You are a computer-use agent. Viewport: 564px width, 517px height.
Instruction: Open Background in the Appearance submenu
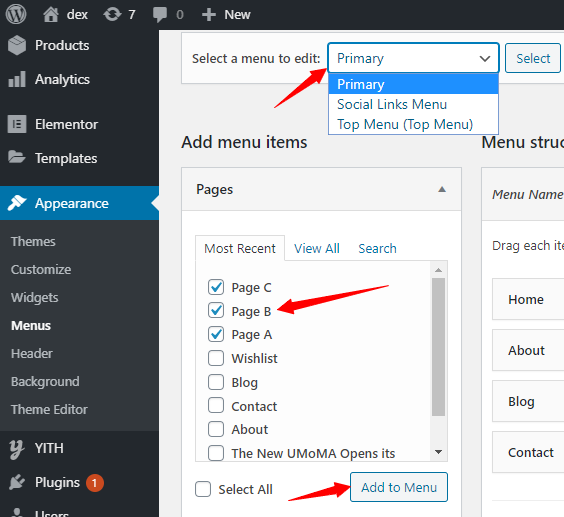[45, 382]
